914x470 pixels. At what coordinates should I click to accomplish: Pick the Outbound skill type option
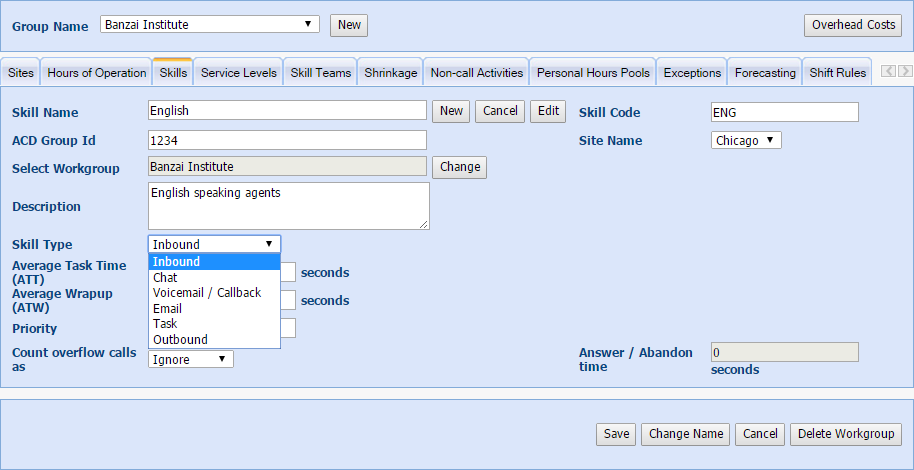pos(180,339)
